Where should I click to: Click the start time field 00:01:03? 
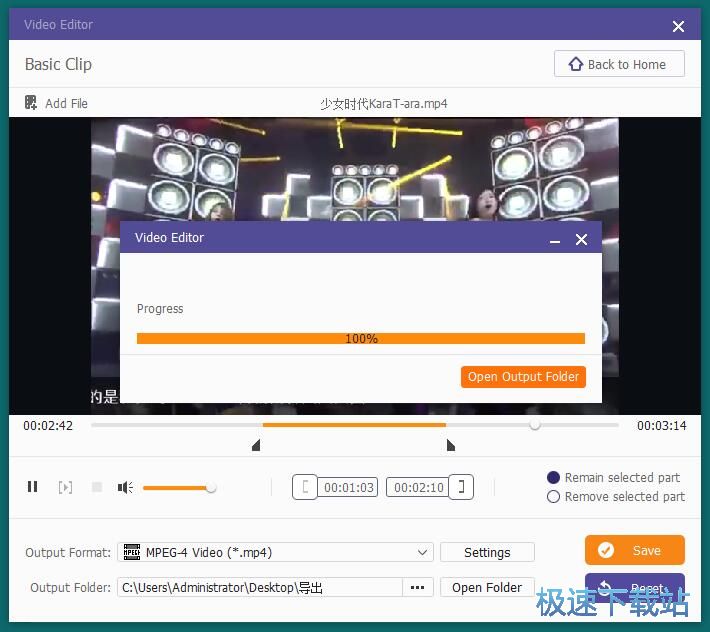point(348,487)
